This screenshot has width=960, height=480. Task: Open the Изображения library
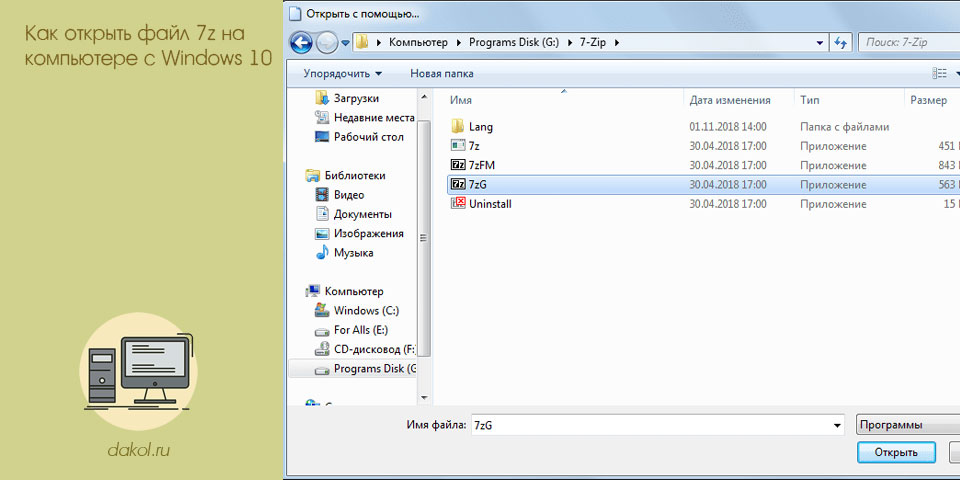tap(369, 233)
